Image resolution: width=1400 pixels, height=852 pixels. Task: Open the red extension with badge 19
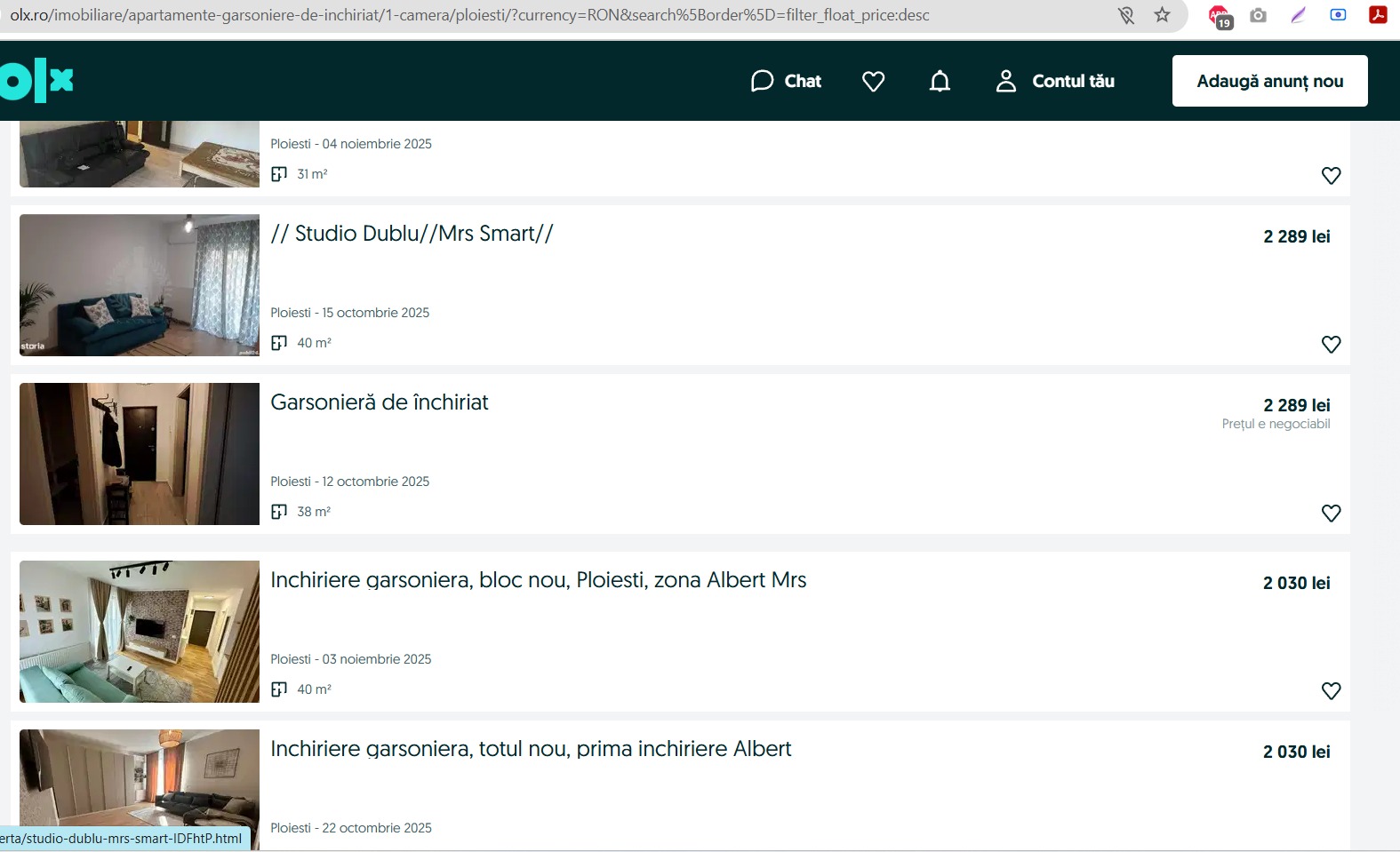coord(1220,16)
